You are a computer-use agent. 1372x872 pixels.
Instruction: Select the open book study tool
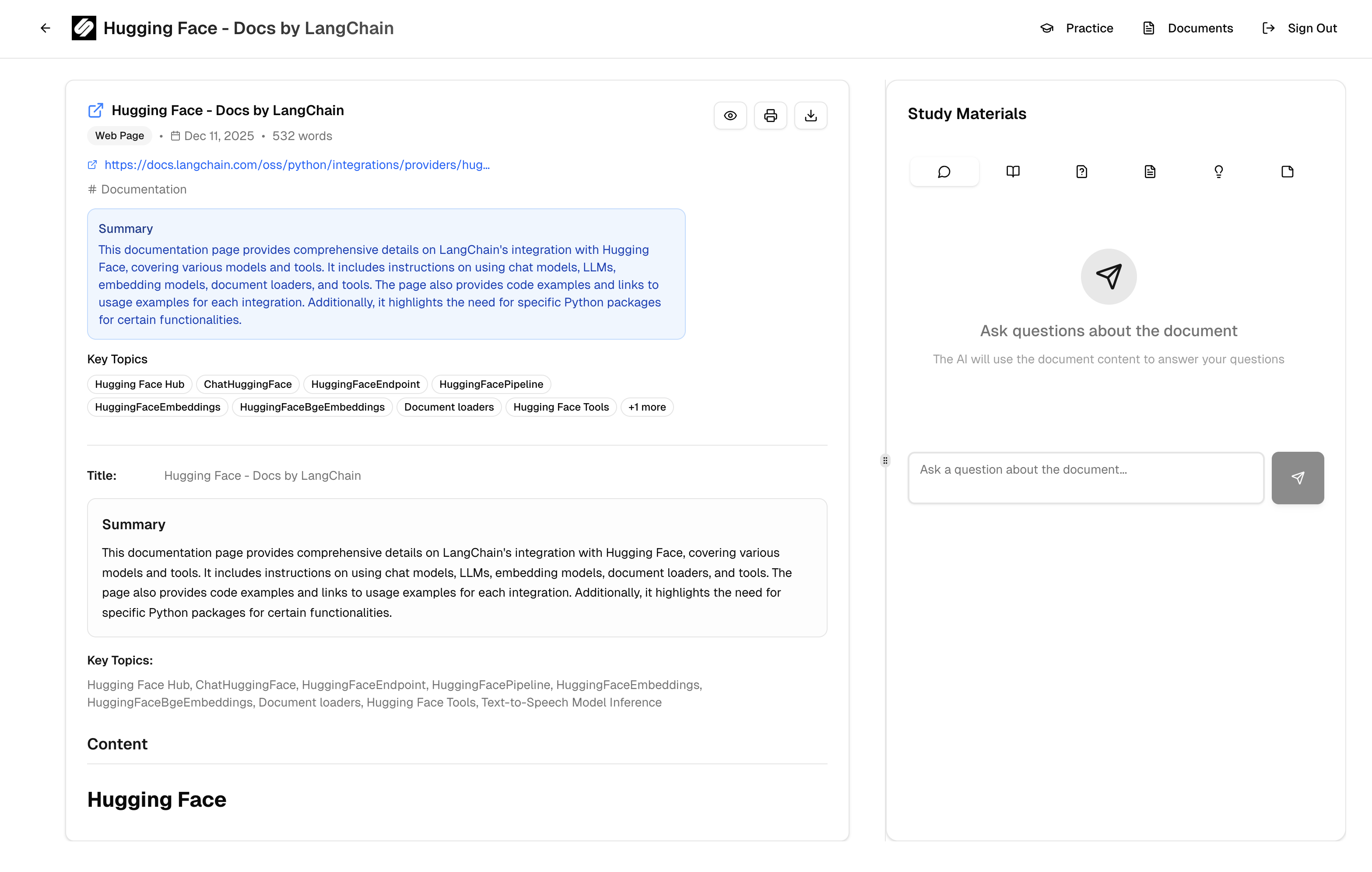[1013, 171]
